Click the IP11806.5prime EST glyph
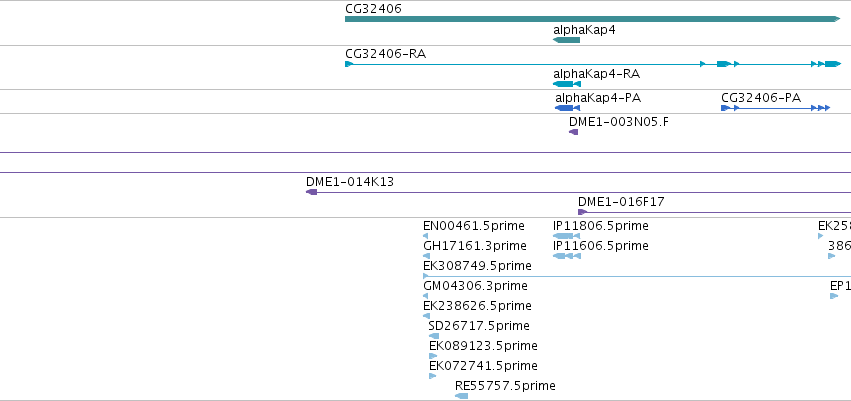 566,236
